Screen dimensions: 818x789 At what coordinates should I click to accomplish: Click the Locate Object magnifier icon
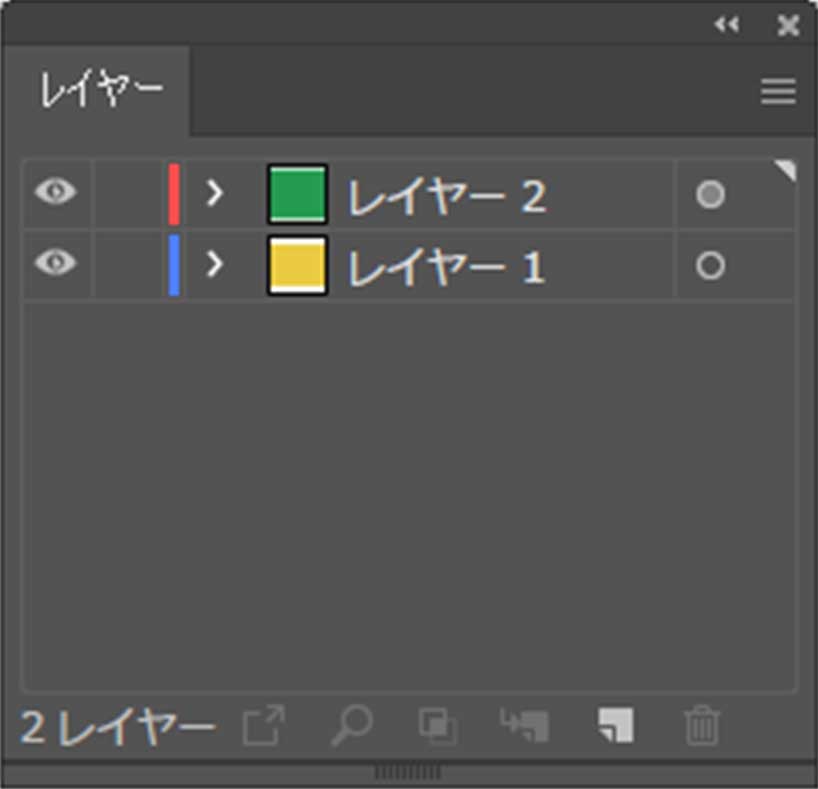(x=352, y=725)
